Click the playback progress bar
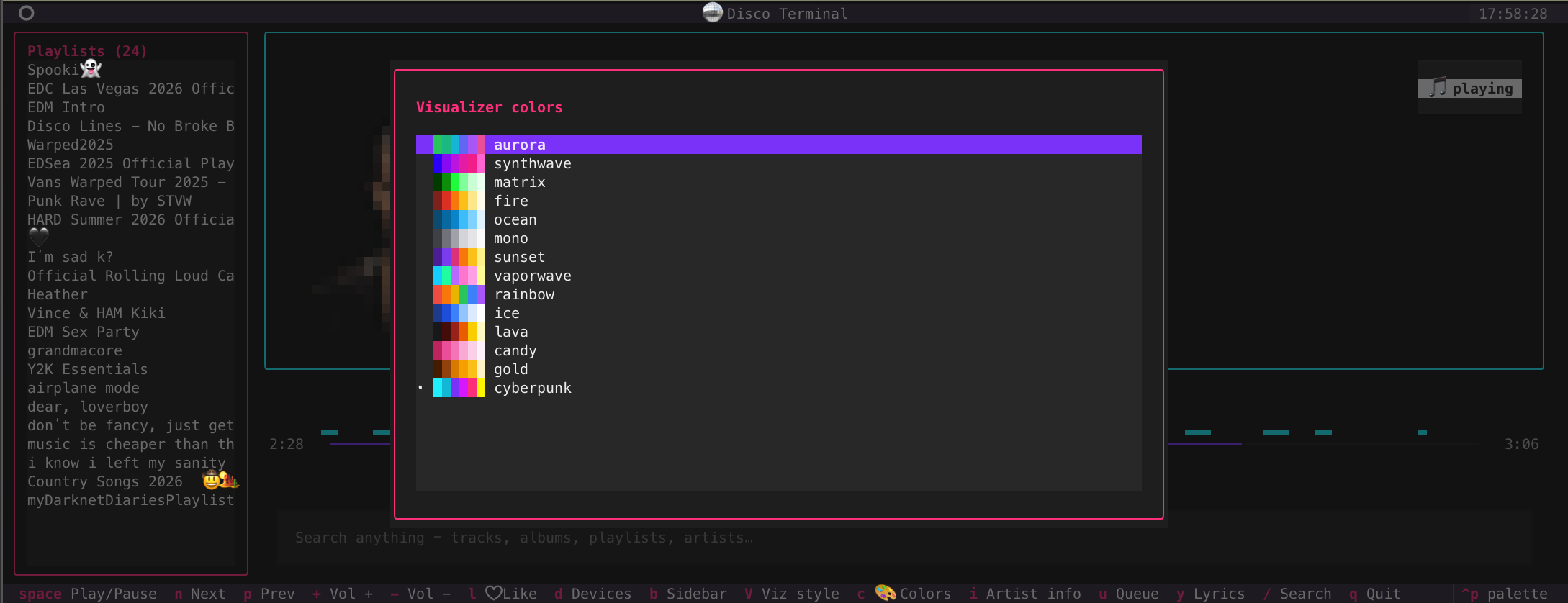The height and width of the screenshot is (603, 1568). [904, 444]
